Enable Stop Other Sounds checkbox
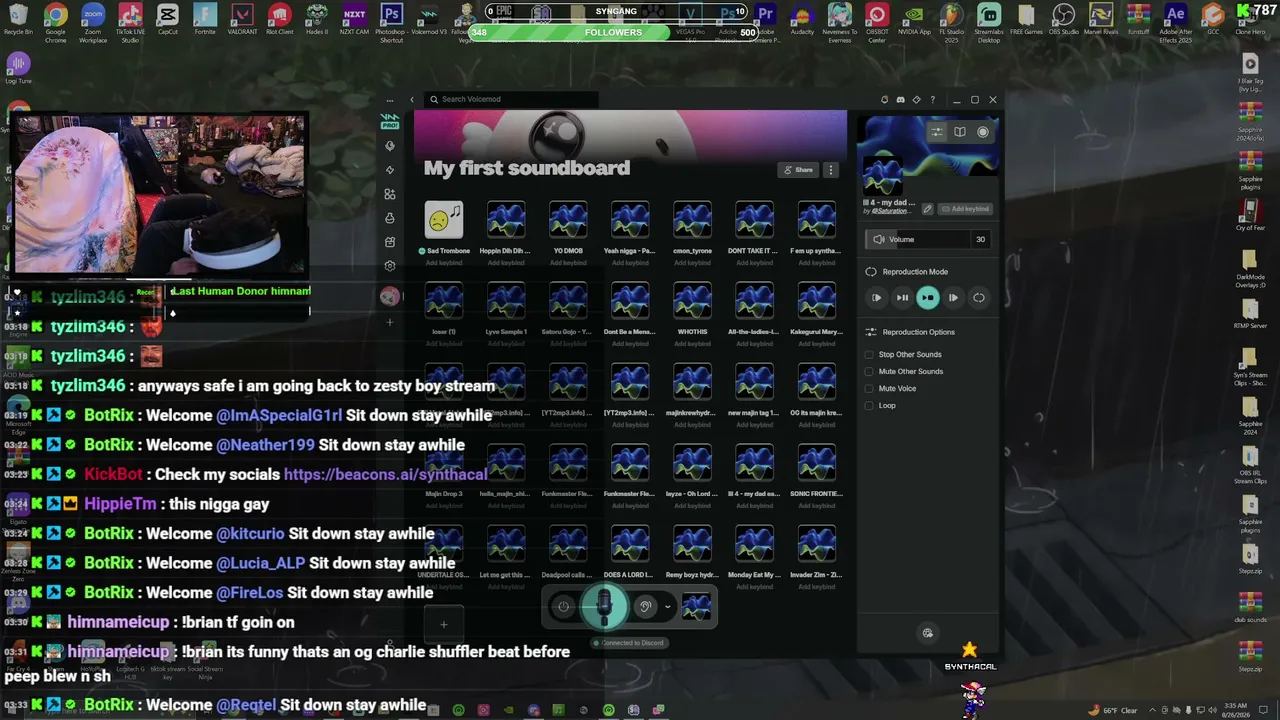This screenshot has width=1280, height=720. click(x=869, y=355)
